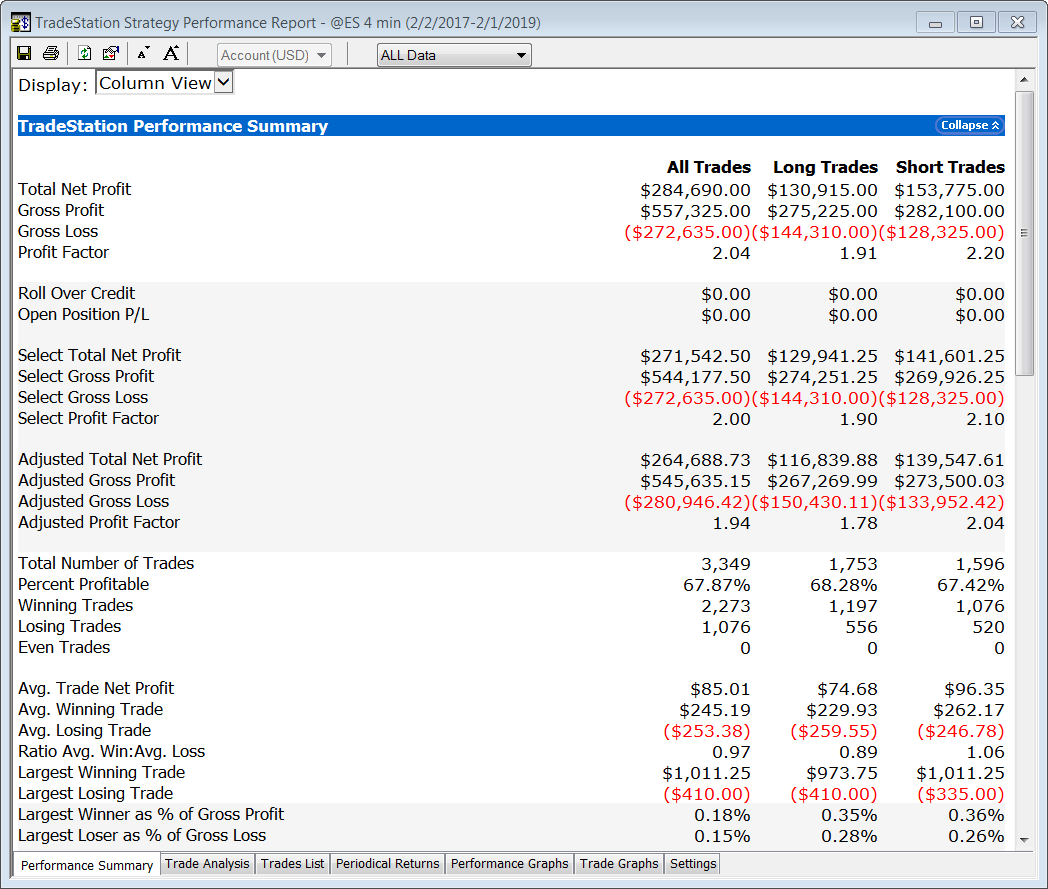Open the Account (USD) dropdown
The image size is (1048, 889).
(x=274, y=55)
